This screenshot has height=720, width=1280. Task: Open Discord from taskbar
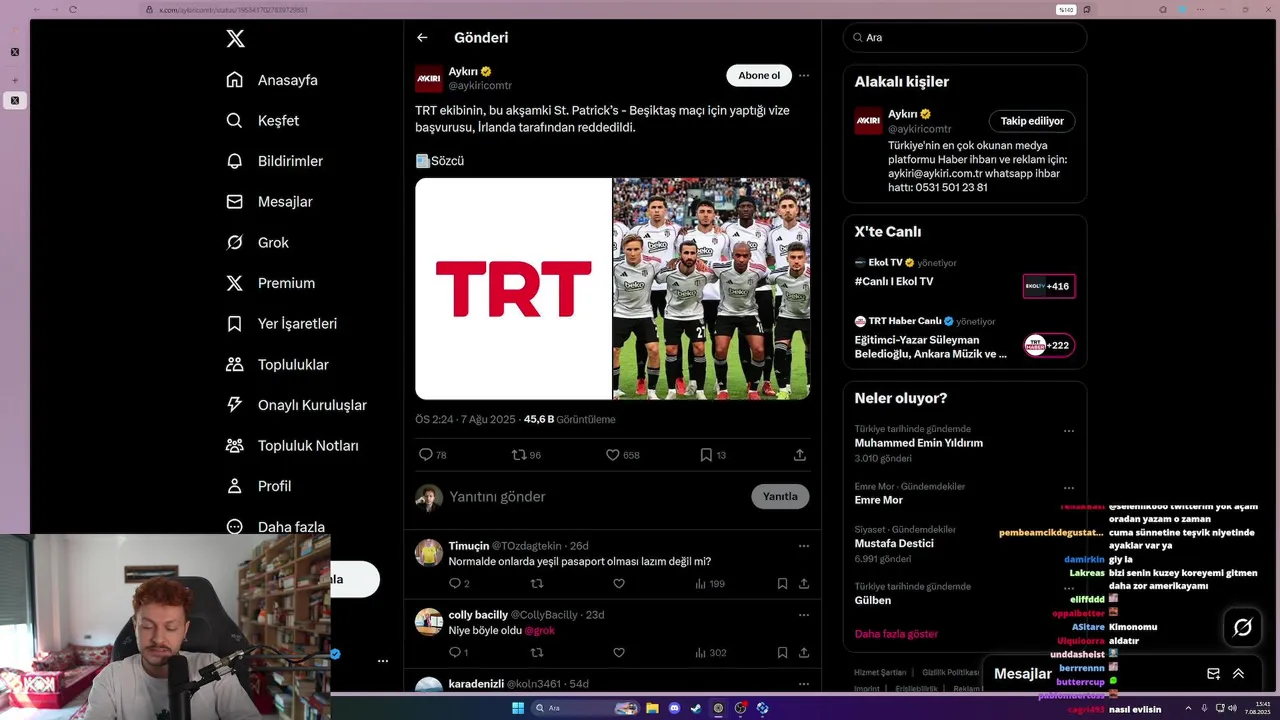[x=674, y=708]
